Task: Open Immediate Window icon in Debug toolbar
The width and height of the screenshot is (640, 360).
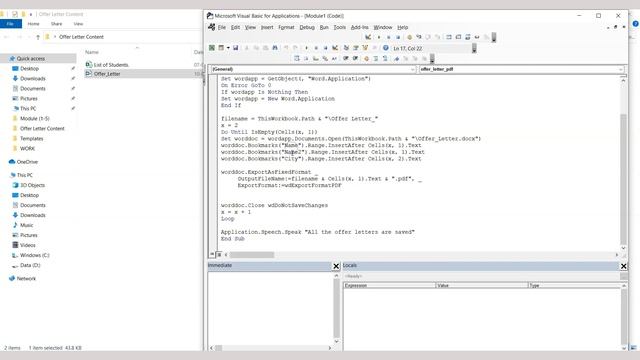Action: click(x=458, y=37)
